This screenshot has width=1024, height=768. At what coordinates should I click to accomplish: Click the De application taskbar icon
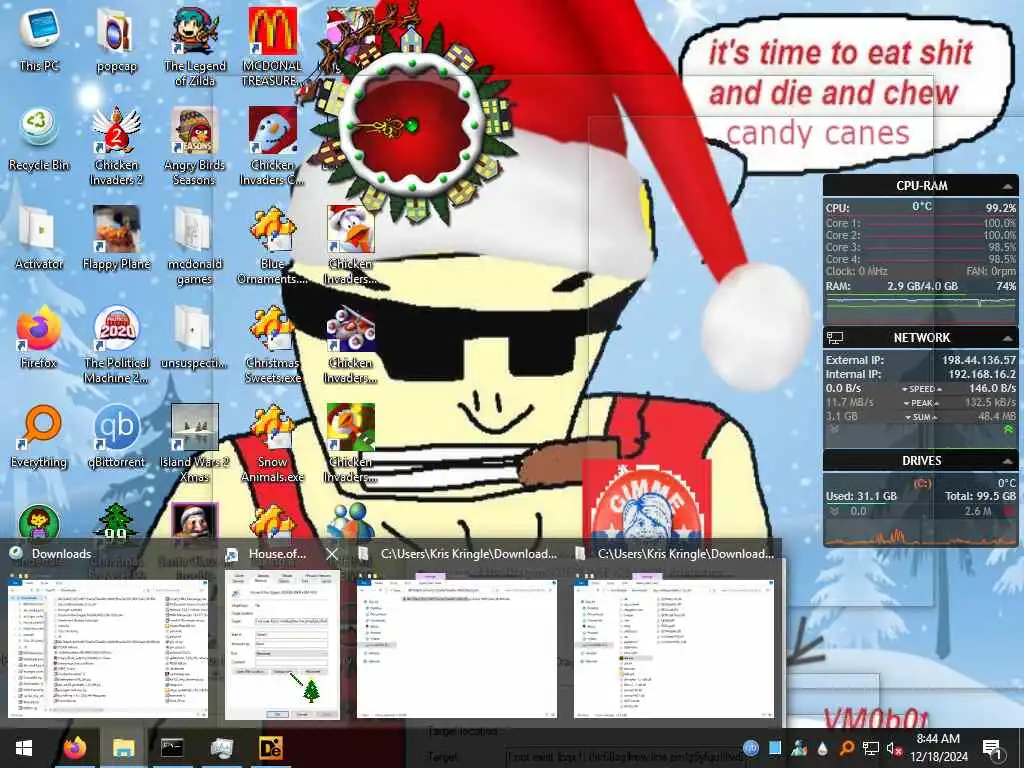(270, 748)
